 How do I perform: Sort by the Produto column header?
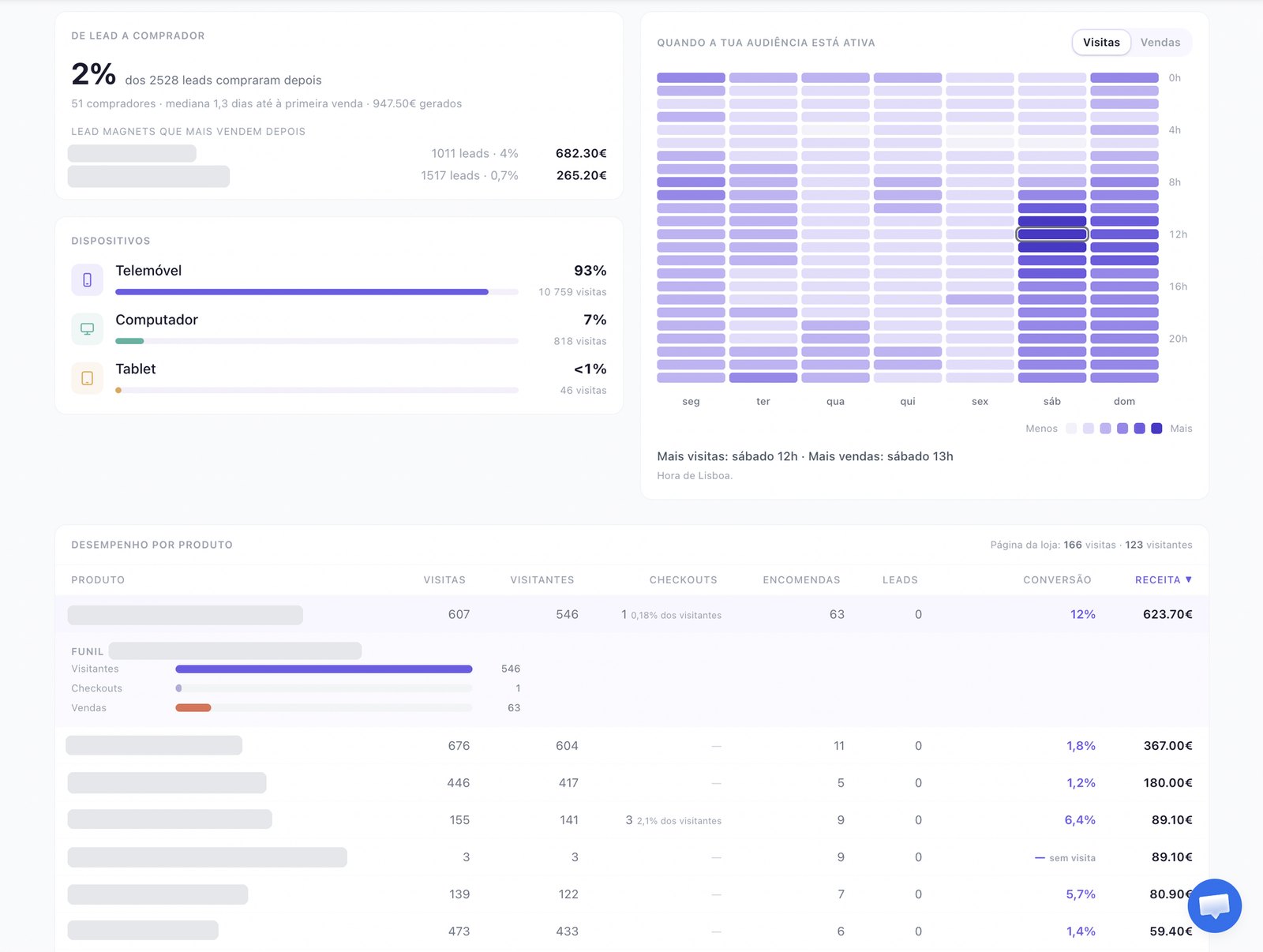(98, 579)
